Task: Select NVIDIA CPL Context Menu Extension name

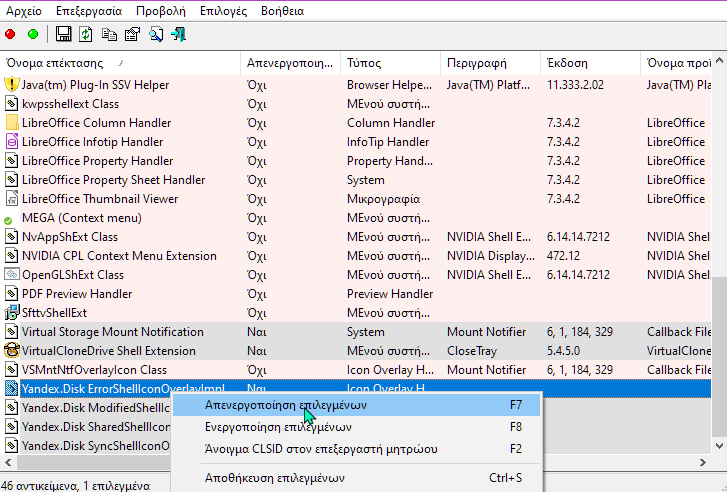Action: pyautogui.click(x=119, y=256)
